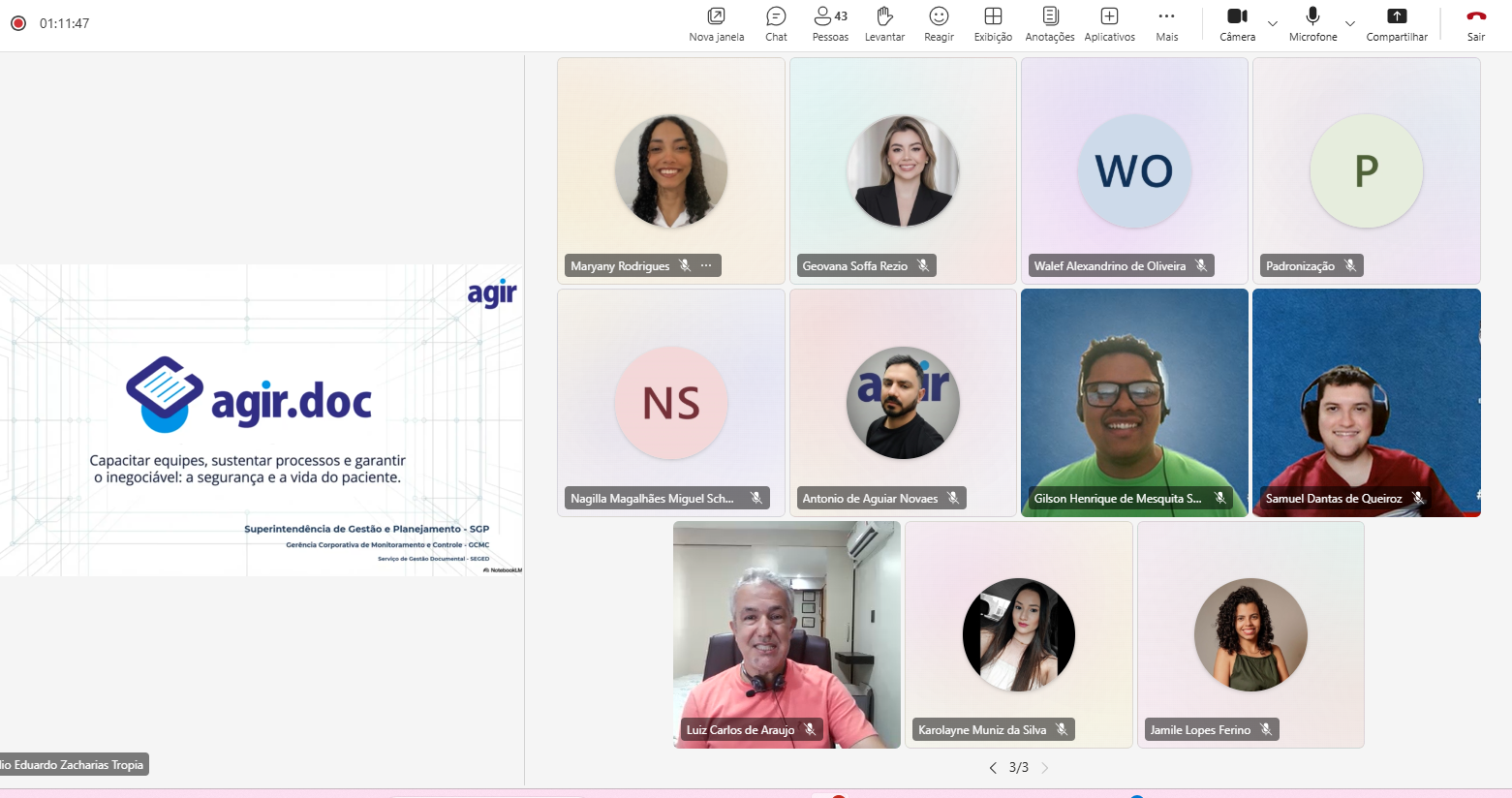This screenshot has height=798, width=1512.
Task: Go to previous participant page
Action: [x=993, y=768]
